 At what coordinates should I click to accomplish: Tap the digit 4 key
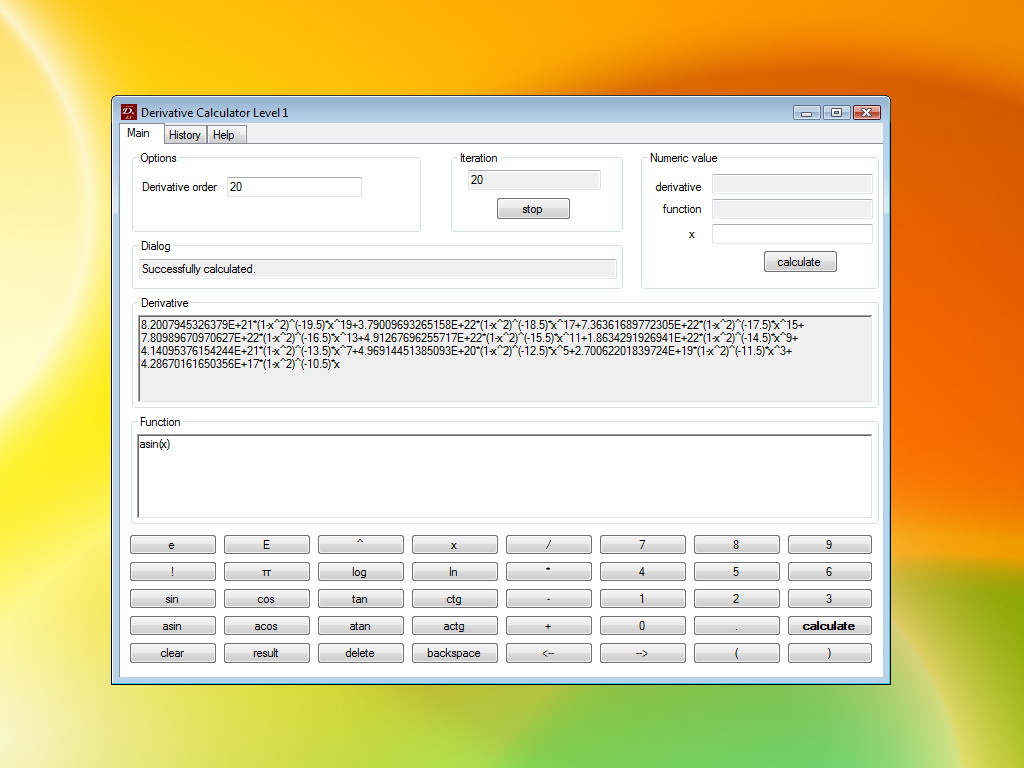643,572
